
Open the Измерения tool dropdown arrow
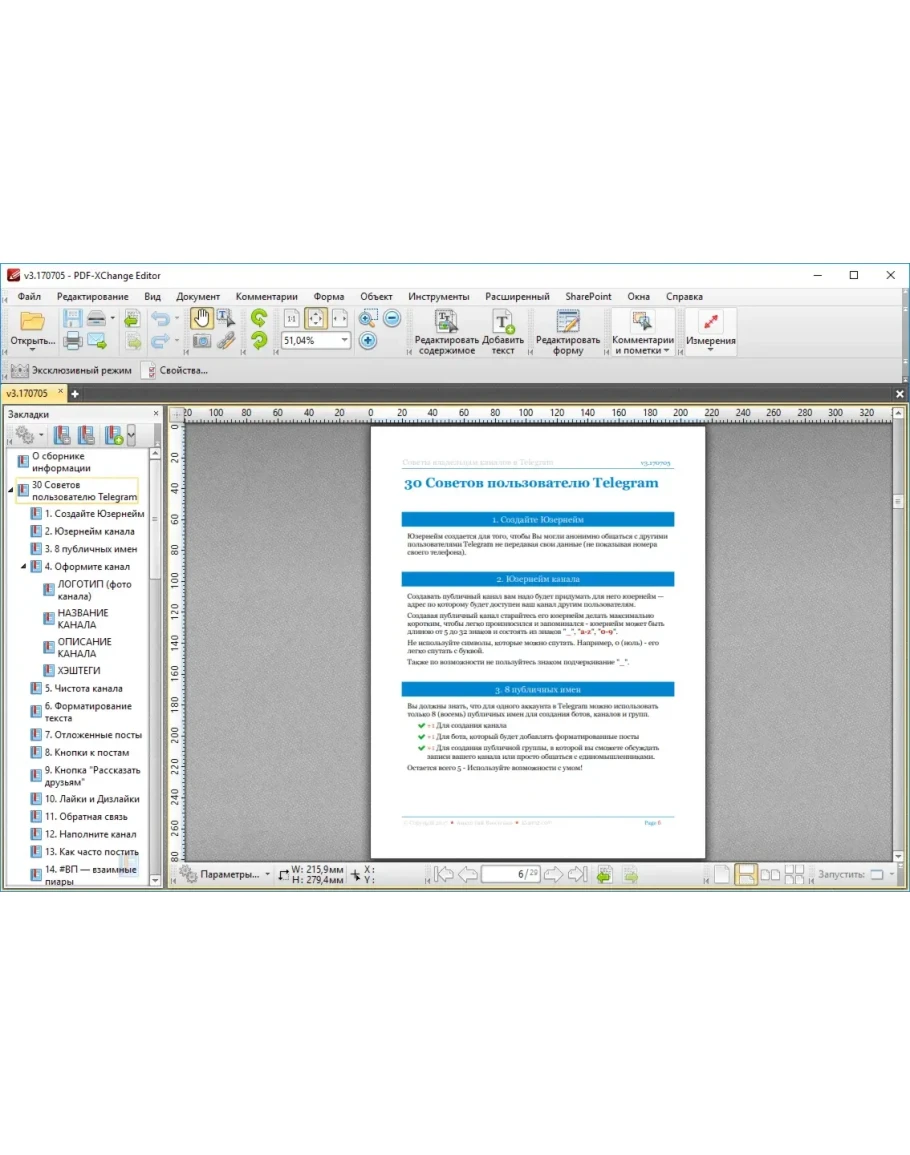click(710, 351)
